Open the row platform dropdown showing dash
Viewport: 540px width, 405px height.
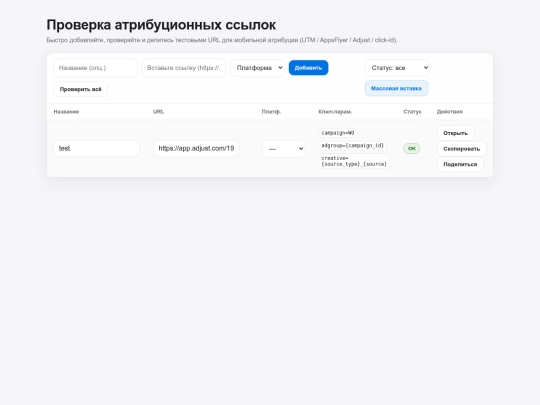pos(283,149)
